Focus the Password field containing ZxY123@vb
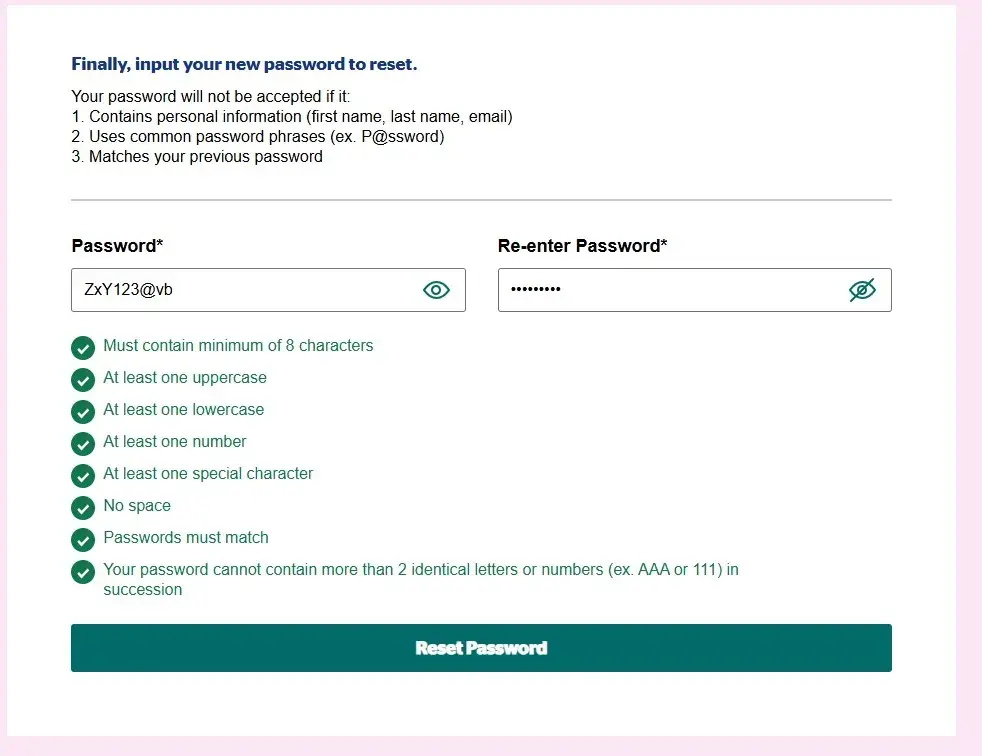Image resolution: width=982 pixels, height=756 pixels. pos(240,290)
